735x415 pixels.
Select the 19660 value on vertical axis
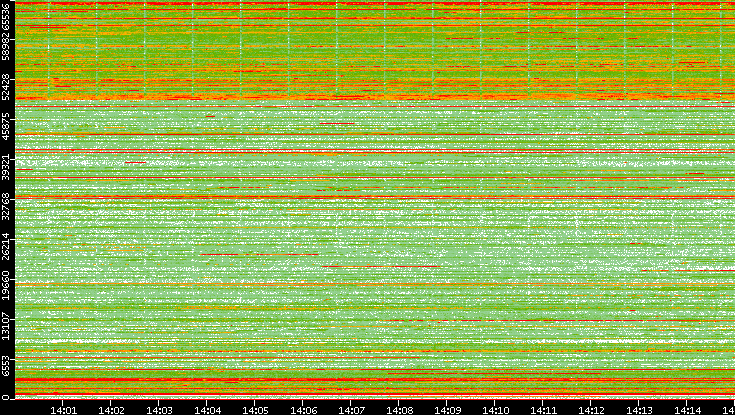6,285
